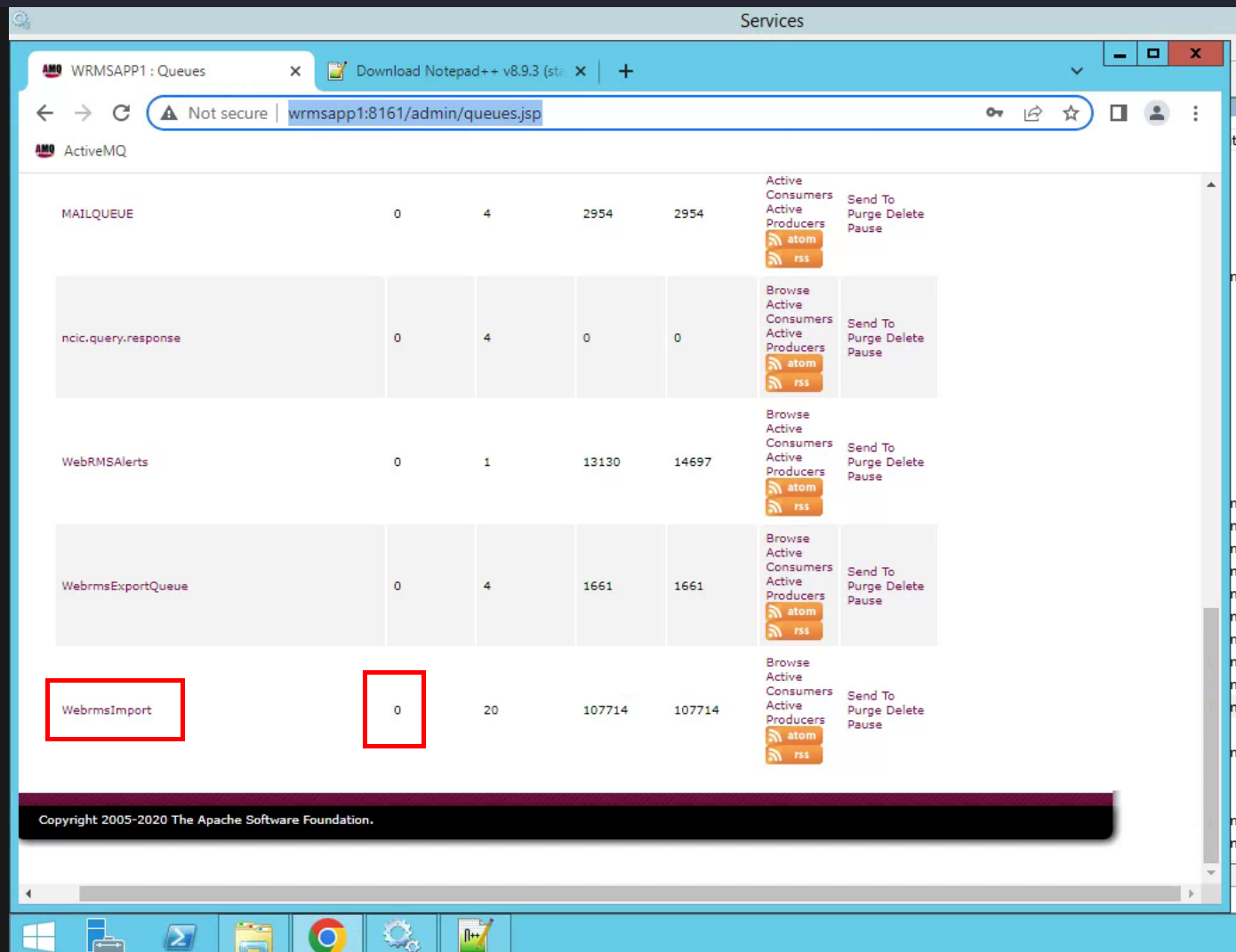Click Send To for WebRMSAlerts
1236x952 pixels.
[x=871, y=448]
